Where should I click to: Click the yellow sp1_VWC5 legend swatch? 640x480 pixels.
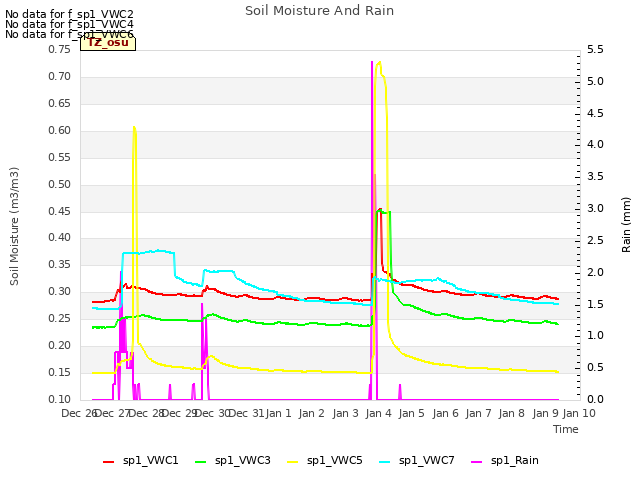coord(292,462)
